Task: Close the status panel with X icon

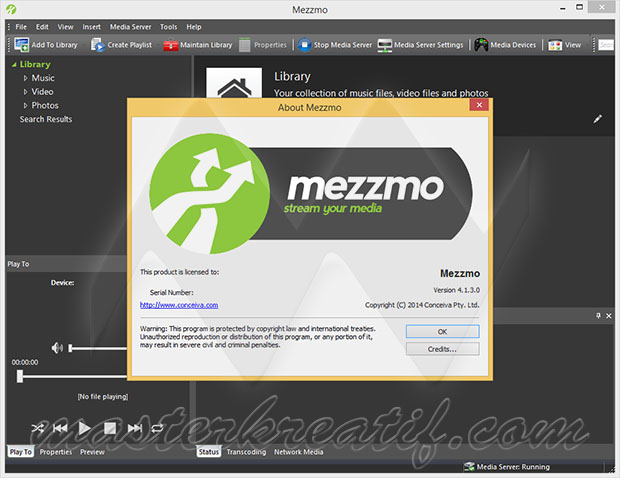Action: (609, 316)
